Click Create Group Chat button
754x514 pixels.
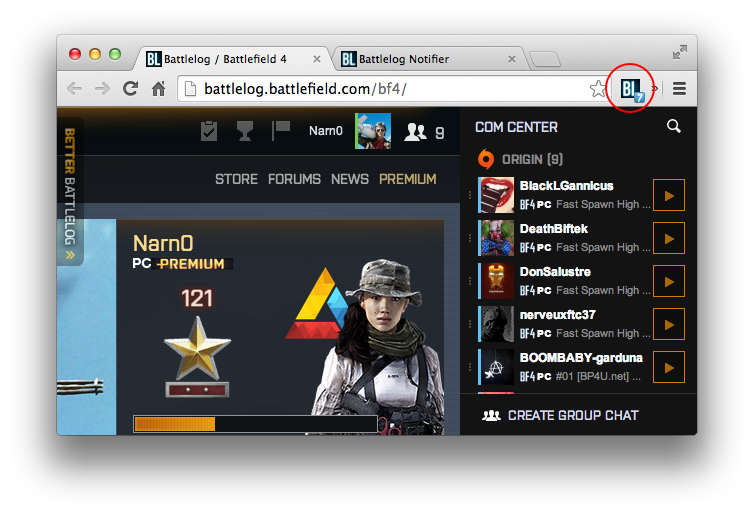pyautogui.click(x=561, y=415)
